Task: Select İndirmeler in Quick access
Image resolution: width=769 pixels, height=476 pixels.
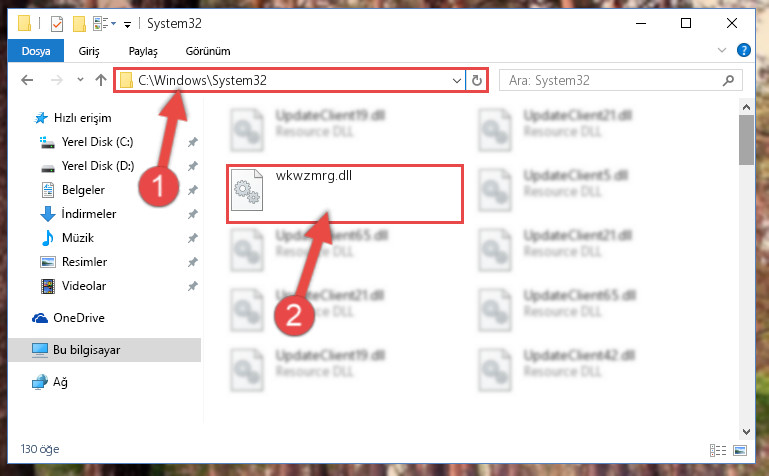Action: 89,214
